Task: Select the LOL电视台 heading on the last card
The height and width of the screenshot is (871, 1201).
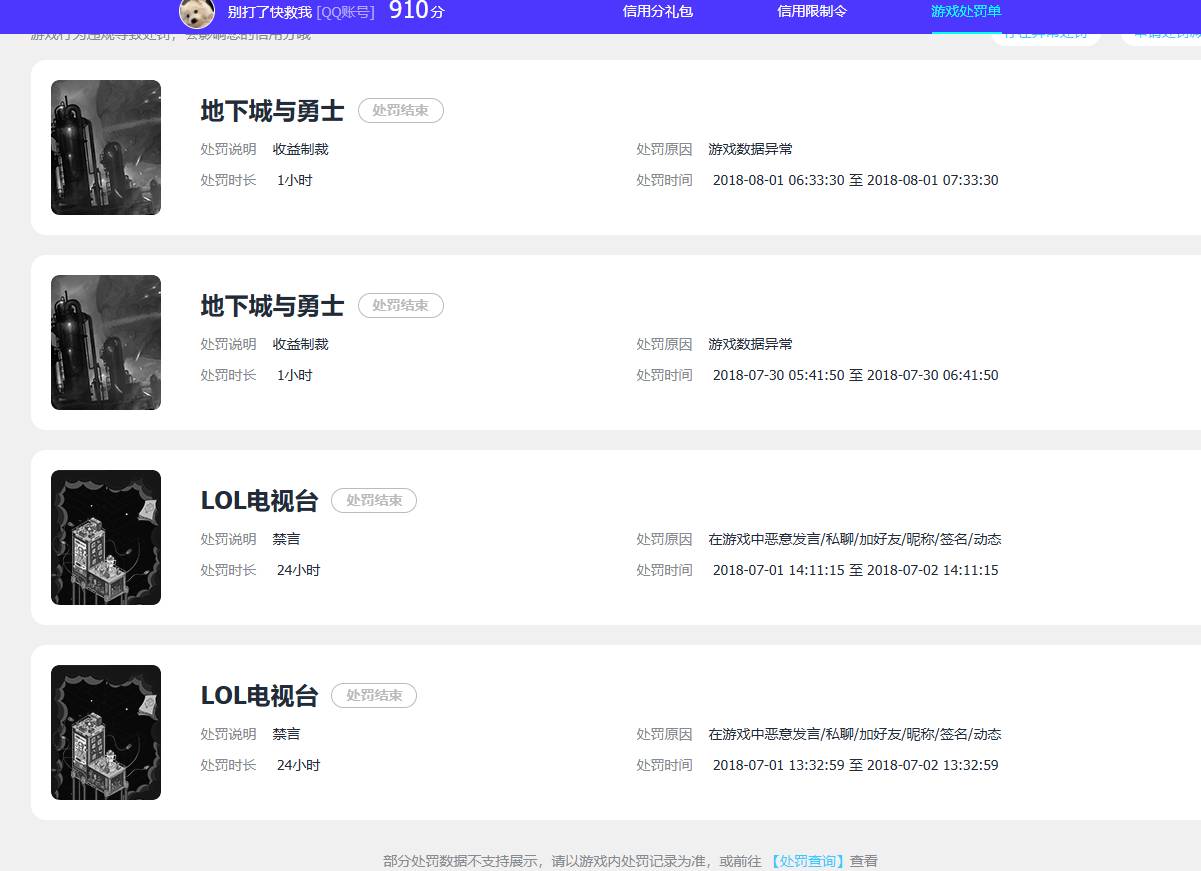Action: tap(258, 695)
